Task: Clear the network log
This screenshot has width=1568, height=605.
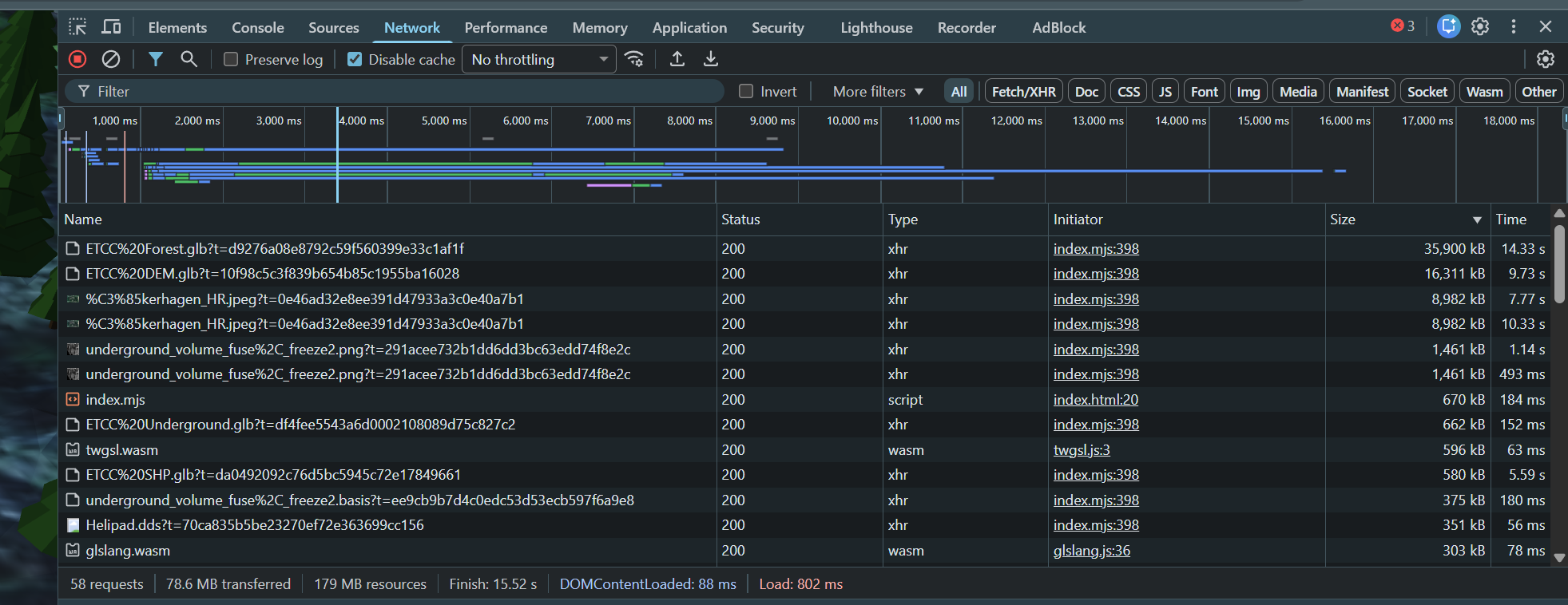Action: click(111, 59)
